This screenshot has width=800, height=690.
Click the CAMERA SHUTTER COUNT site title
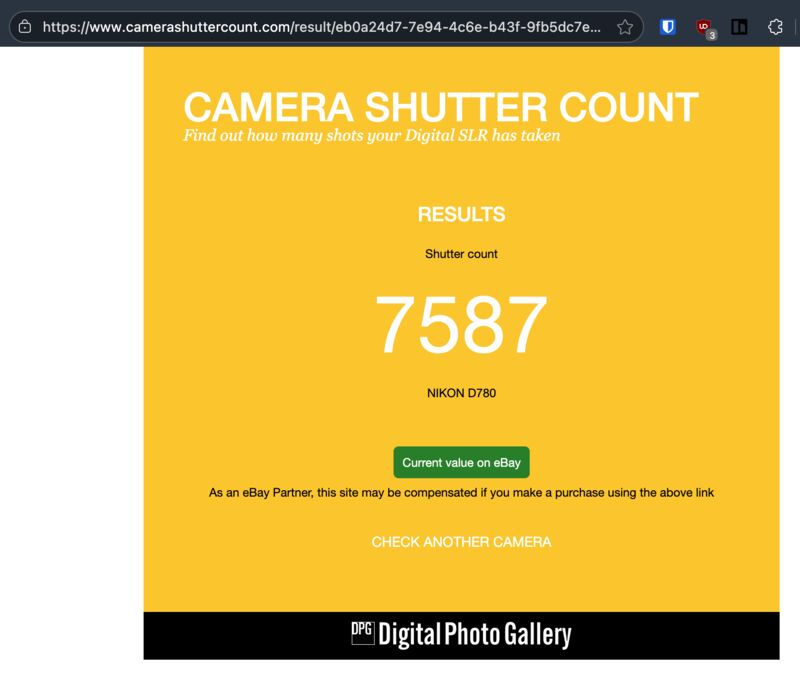click(440, 107)
